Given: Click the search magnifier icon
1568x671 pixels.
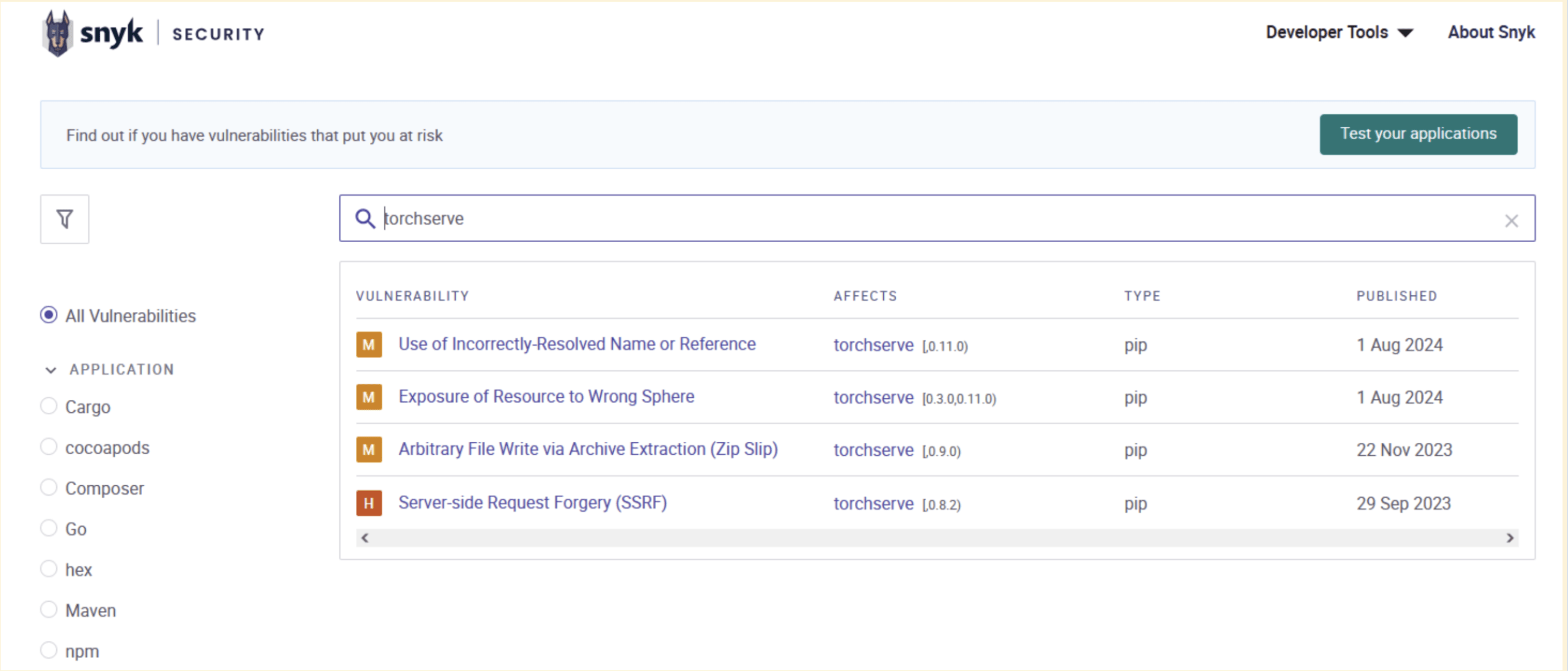Looking at the screenshot, I should point(365,218).
